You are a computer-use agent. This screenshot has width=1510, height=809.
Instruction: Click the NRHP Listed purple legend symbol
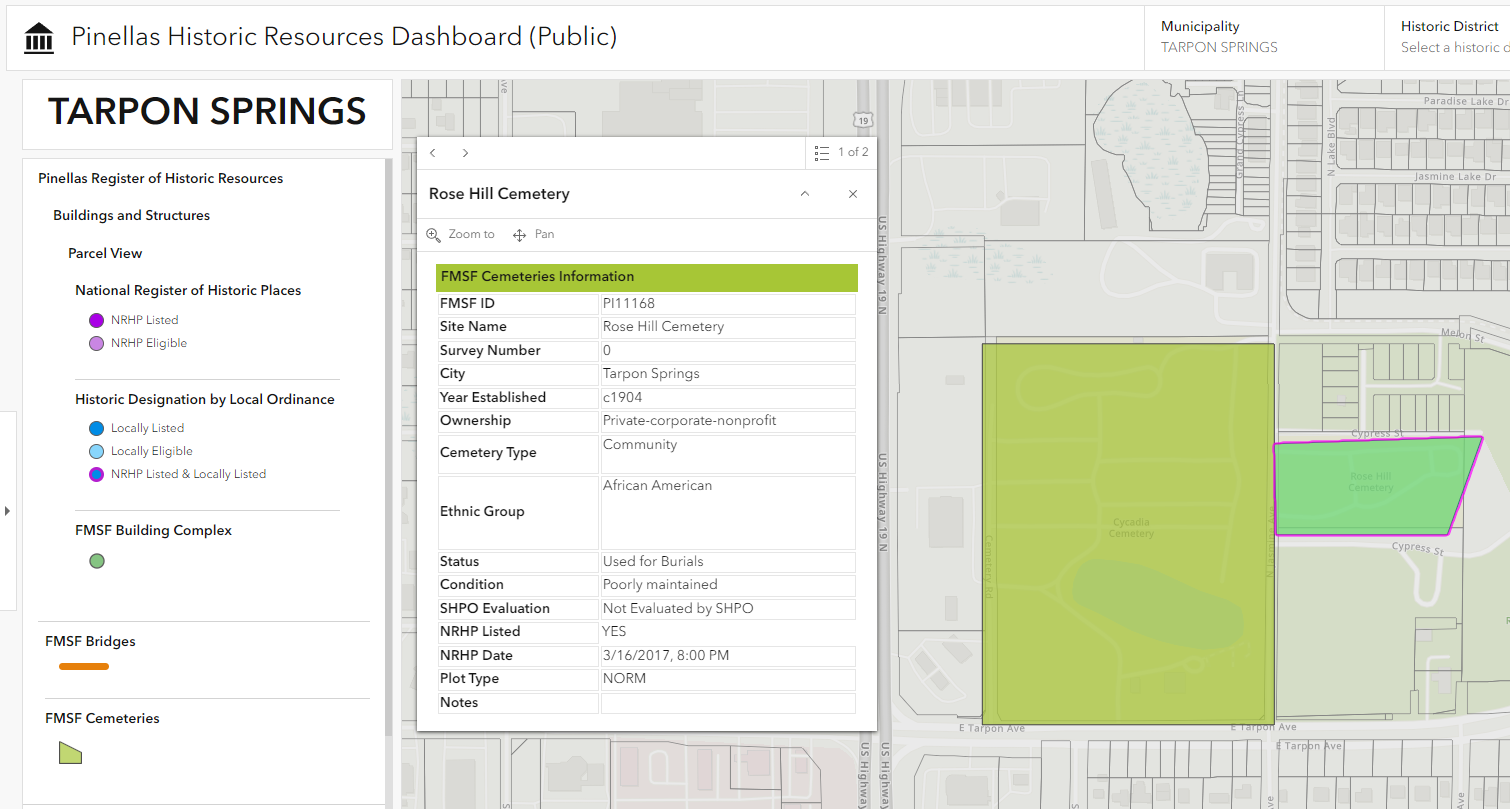(96, 320)
